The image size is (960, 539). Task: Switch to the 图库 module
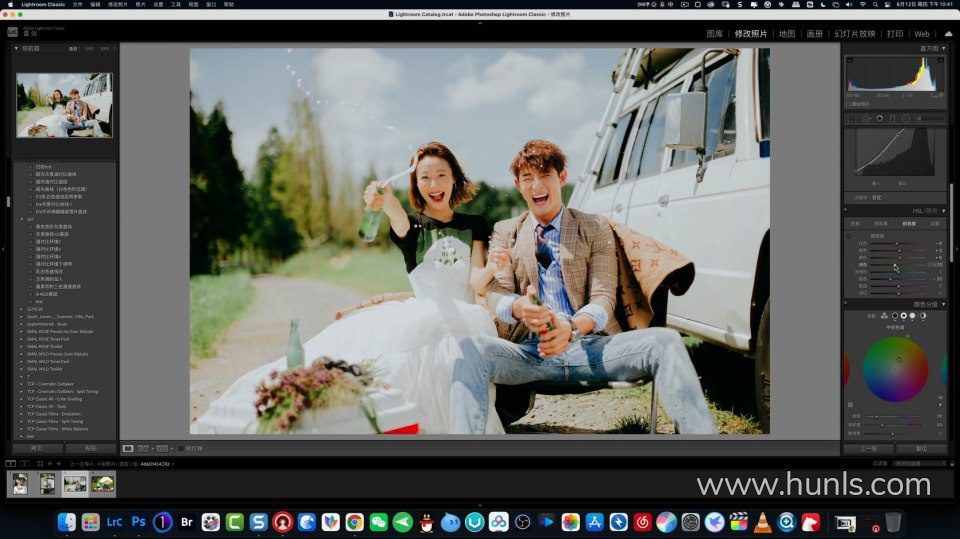point(715,33)
